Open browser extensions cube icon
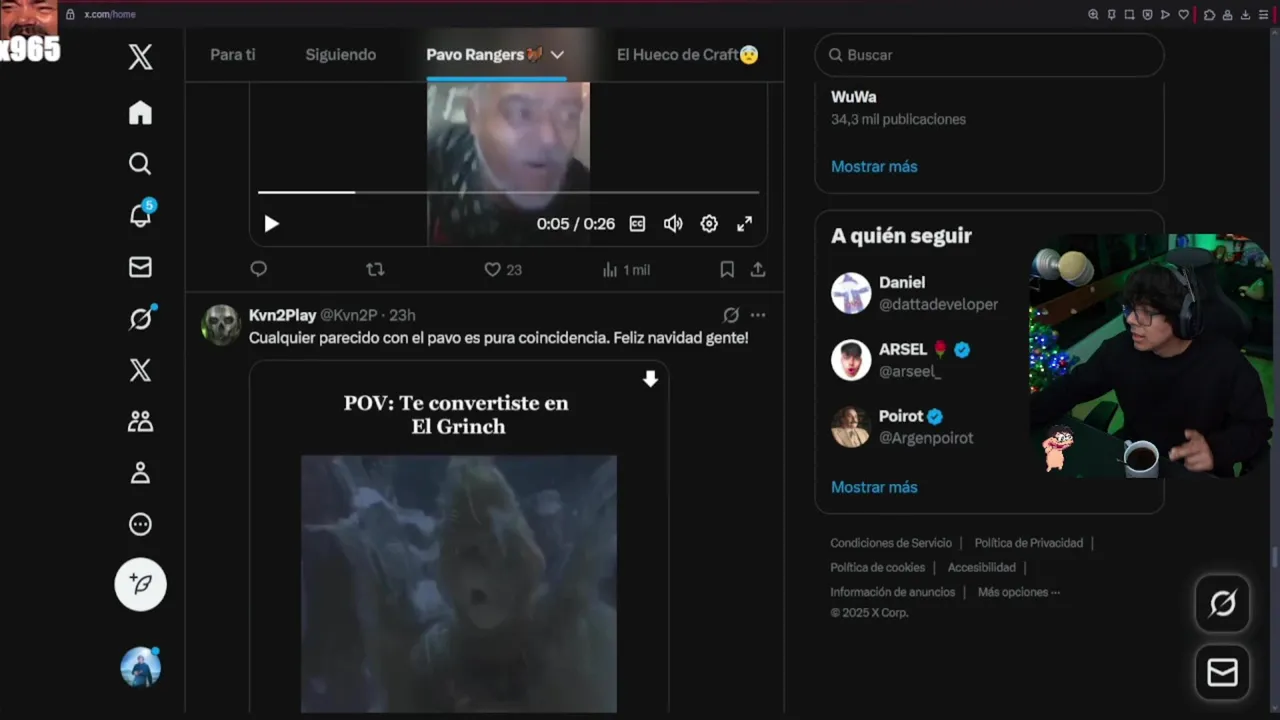The height and width of the screenshot is (720, 1280). pos(1209,15)
